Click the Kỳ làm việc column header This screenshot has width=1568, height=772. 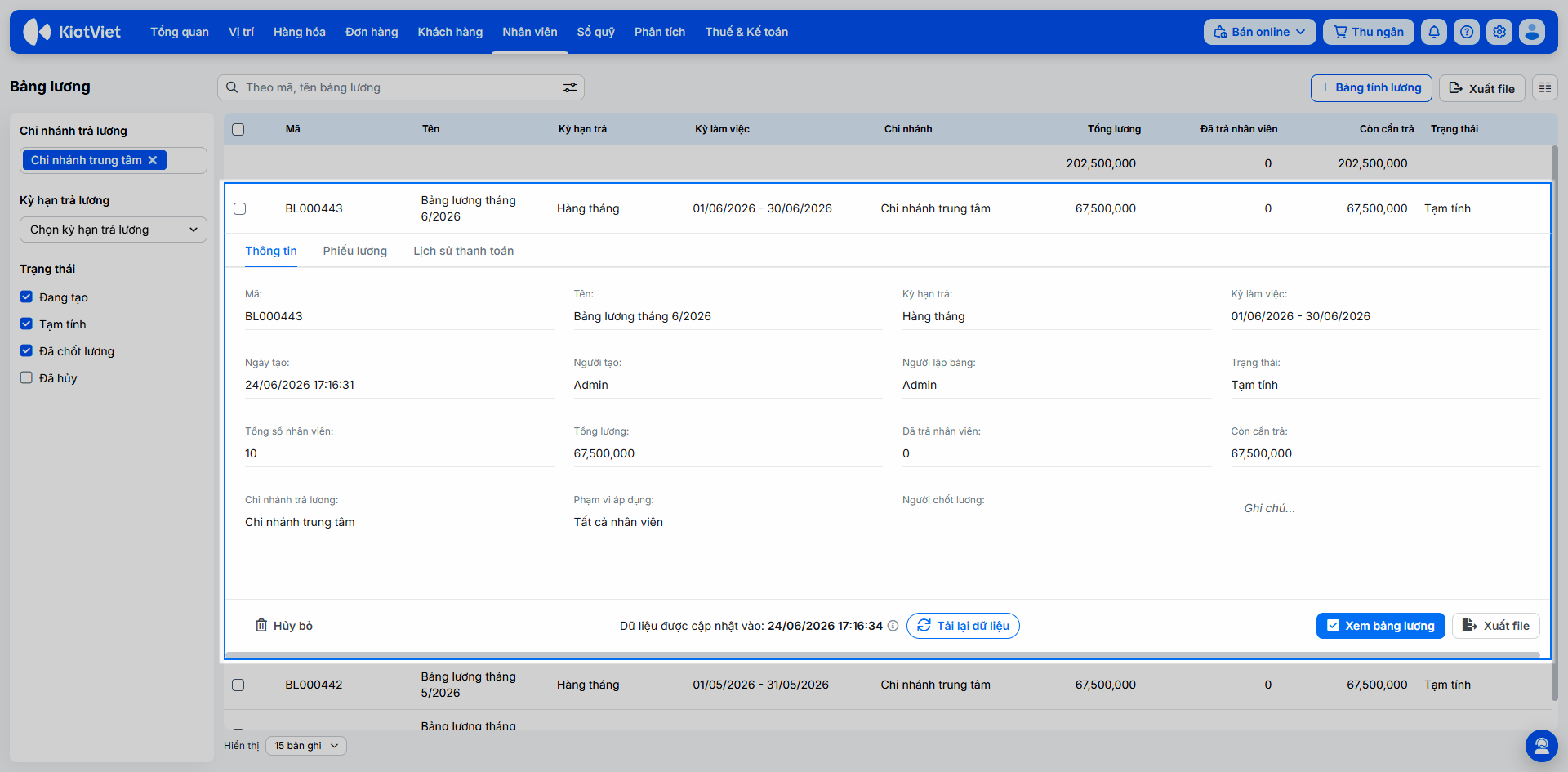tap(722, 129)
